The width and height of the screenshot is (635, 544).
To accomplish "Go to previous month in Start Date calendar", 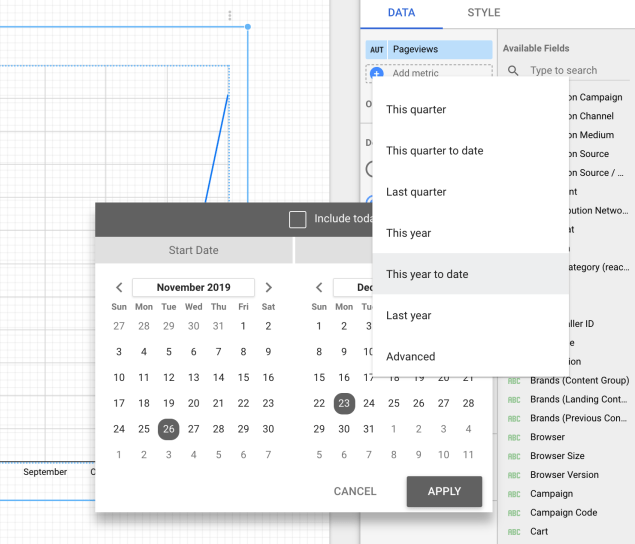I will coord(119,288).
